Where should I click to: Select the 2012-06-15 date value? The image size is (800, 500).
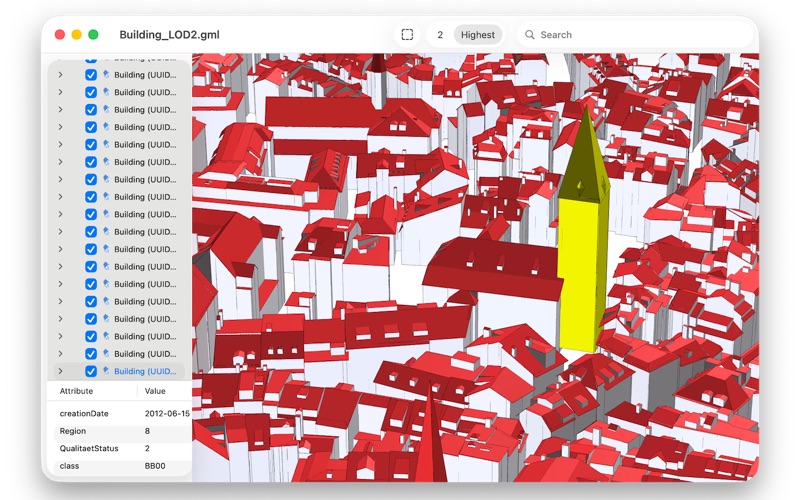point(167,413)
